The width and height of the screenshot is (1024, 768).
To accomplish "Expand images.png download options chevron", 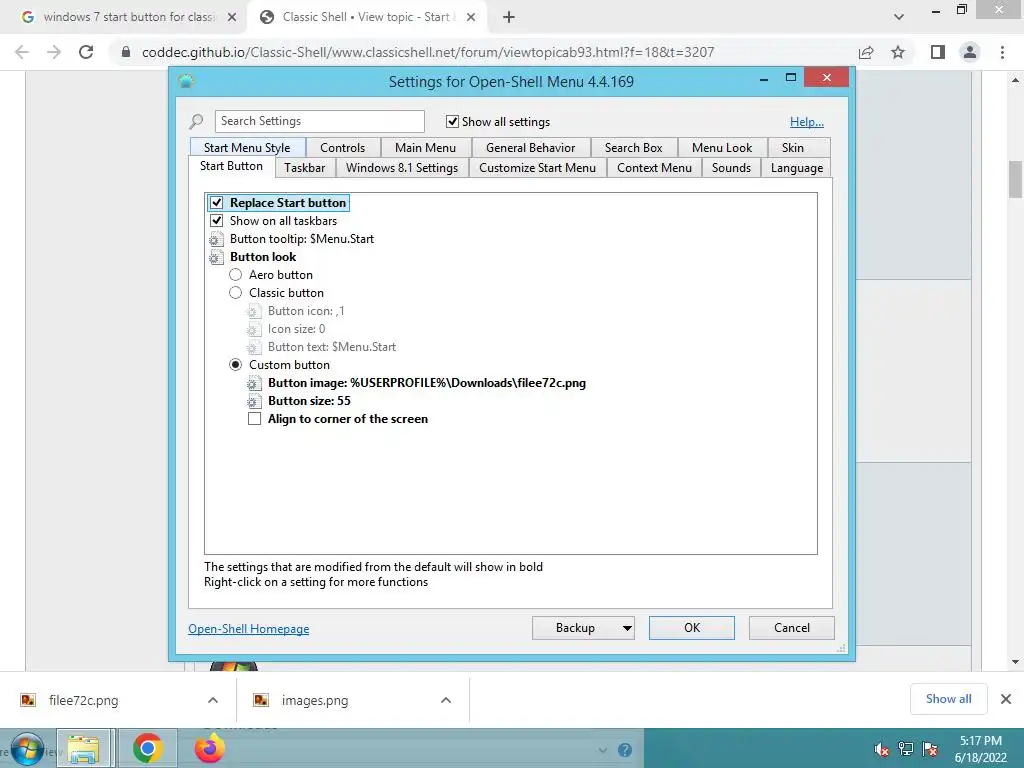I will click(446, 700).
